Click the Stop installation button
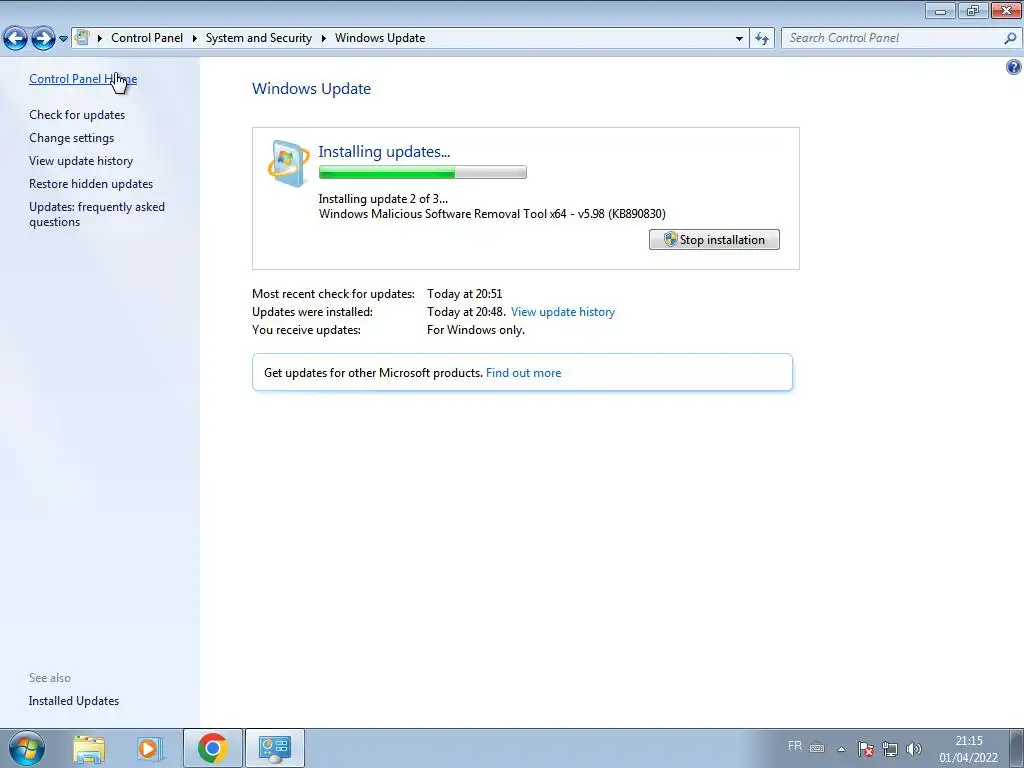 pos(714,240)
